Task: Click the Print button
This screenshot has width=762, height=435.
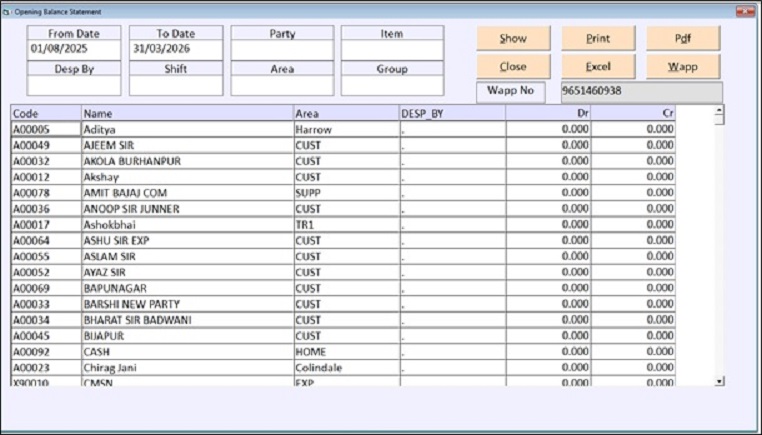Action: 598,38
